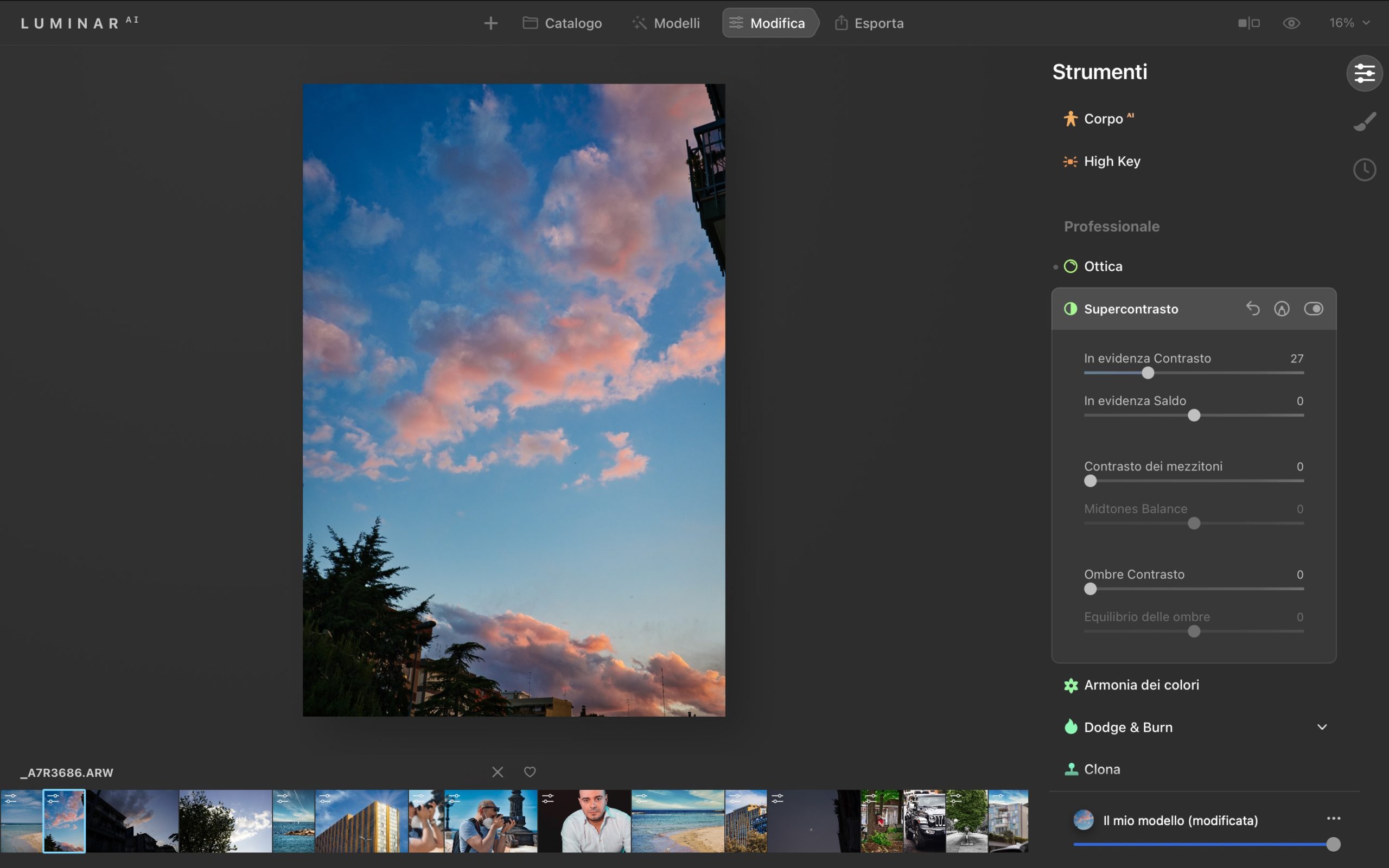Click In evidenza Contrasto value 27

pos(1297,358)
